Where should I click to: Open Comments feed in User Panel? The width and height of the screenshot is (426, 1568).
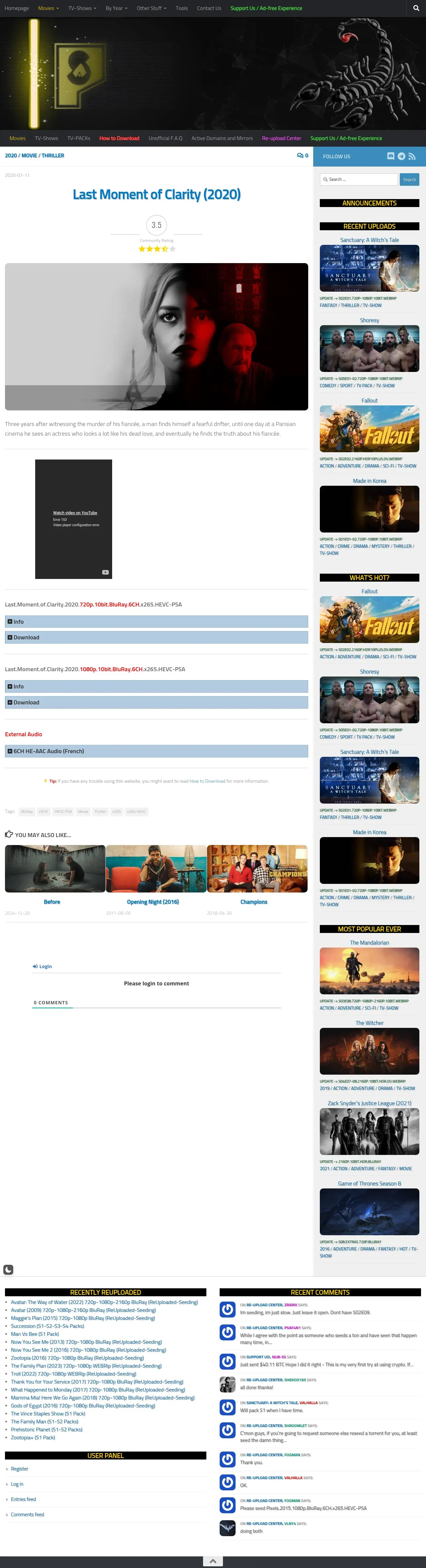click(28, 1515)
